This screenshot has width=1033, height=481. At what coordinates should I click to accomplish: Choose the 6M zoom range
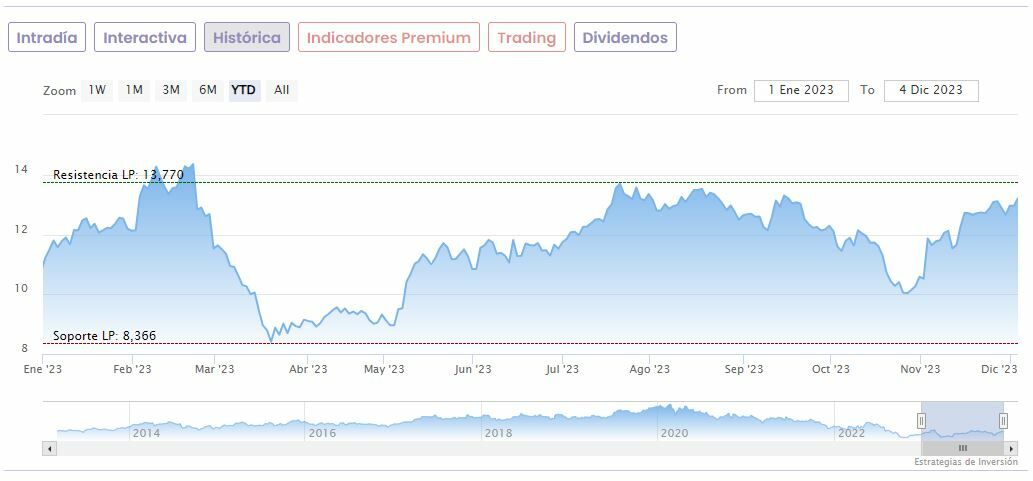click(208, 90)
